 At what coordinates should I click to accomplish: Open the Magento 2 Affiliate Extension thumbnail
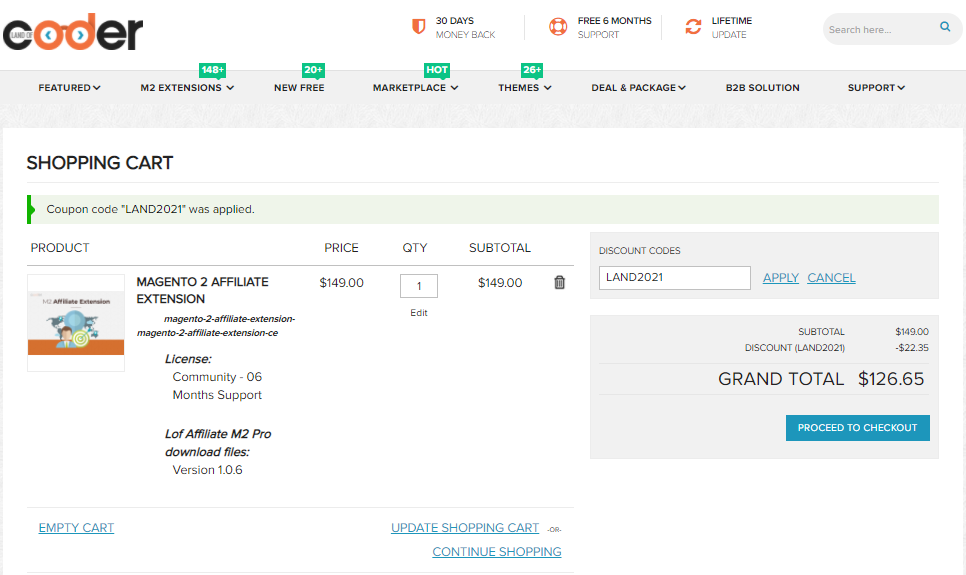coord(76,323)
